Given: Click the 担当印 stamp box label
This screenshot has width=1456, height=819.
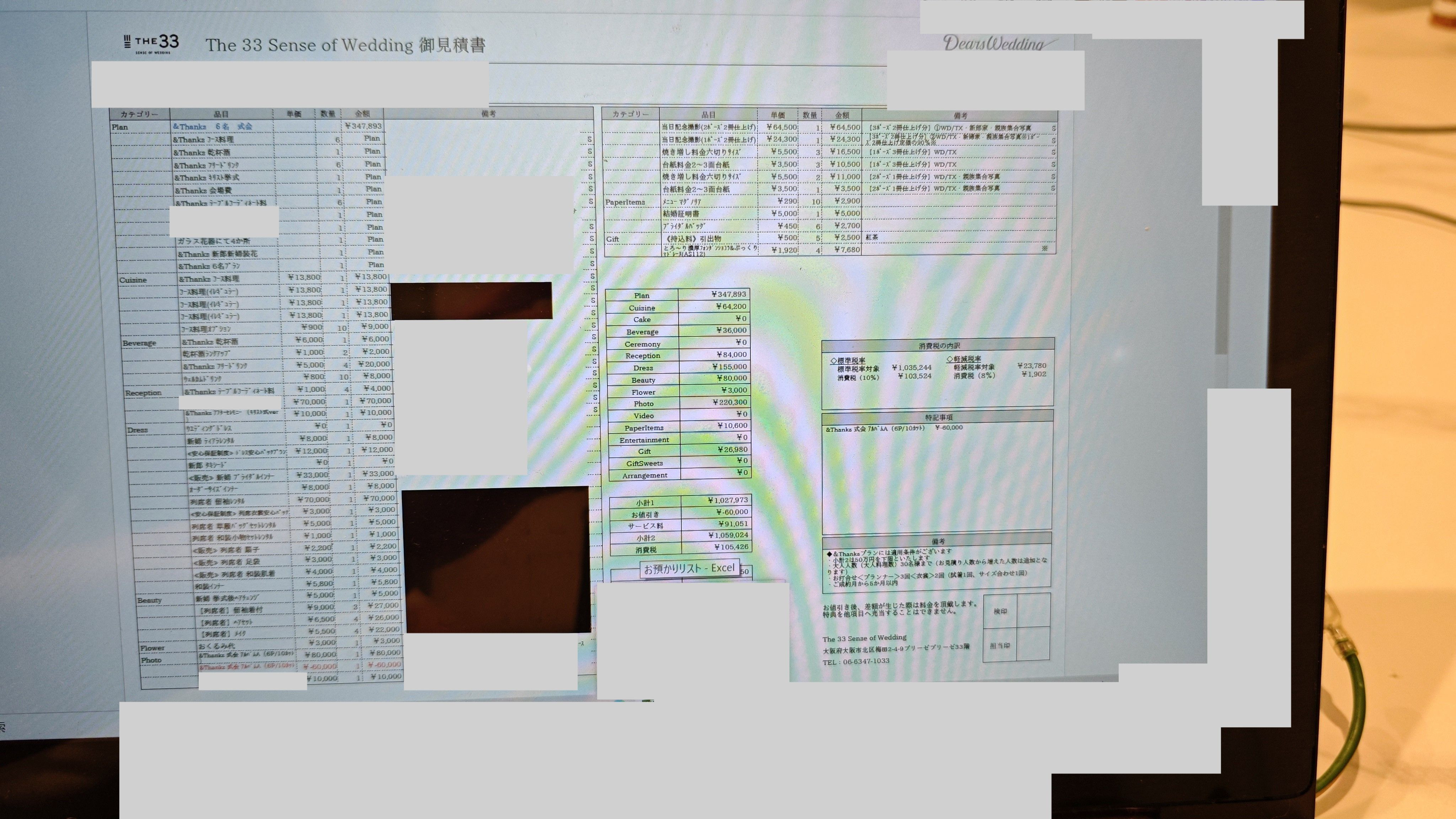Looking at the screenshot, I should pyautogui.click(x=1000, y=646).
